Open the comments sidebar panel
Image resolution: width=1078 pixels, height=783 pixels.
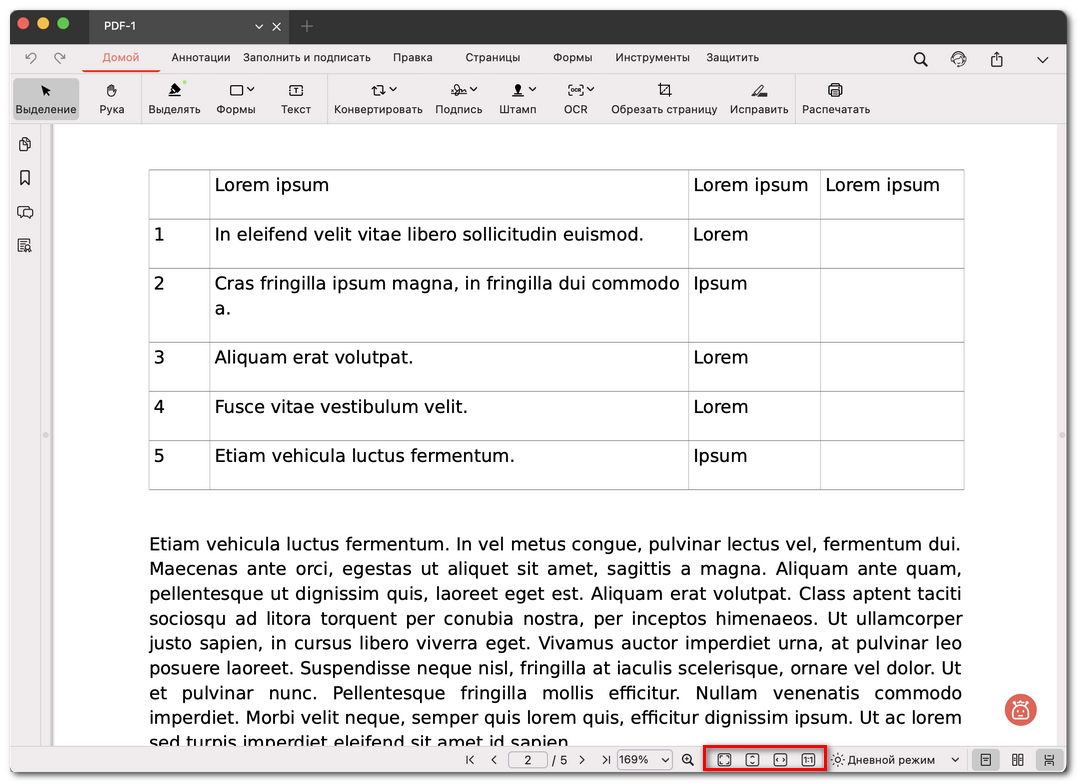tap(25, 212)
